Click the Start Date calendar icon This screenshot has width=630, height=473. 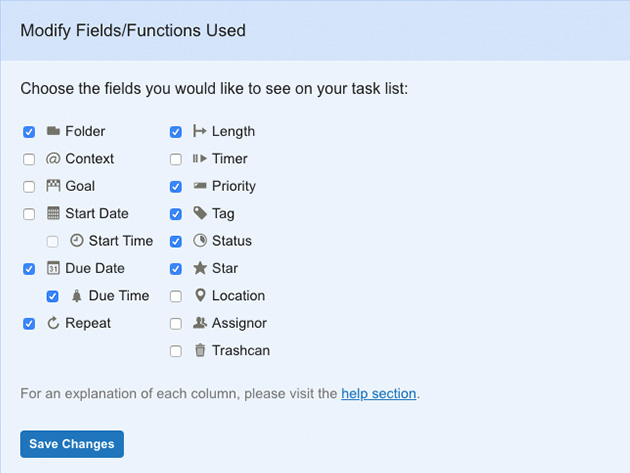pos(53,213)
